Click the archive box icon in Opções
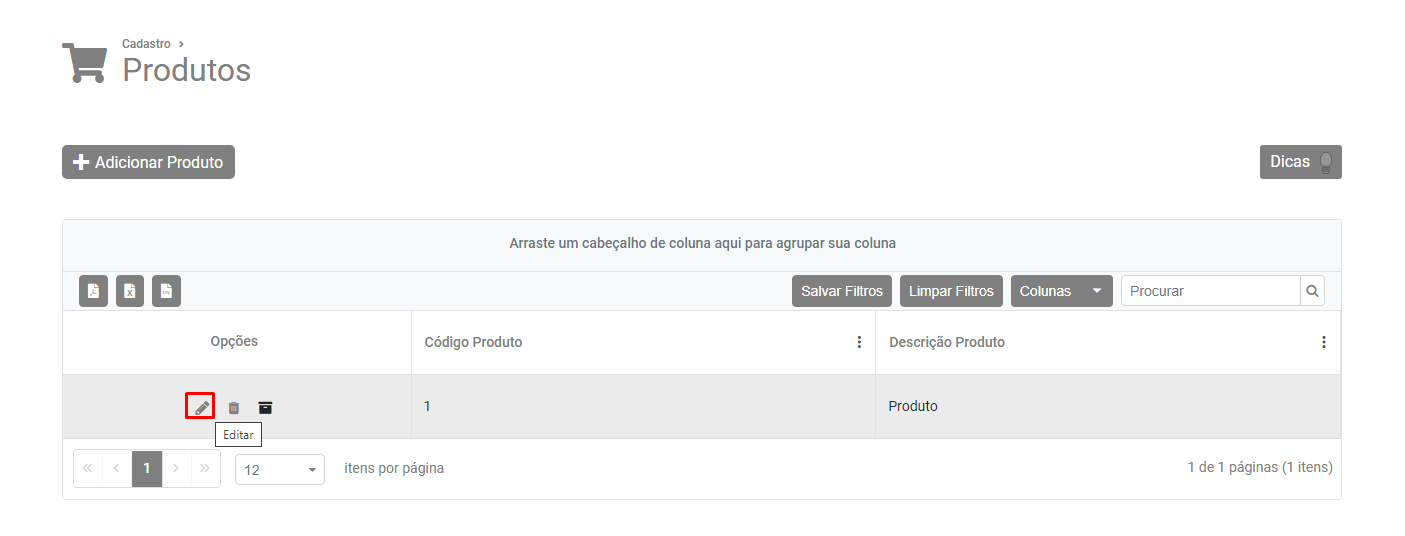The image size is (1405, 536). coord(265,407)
